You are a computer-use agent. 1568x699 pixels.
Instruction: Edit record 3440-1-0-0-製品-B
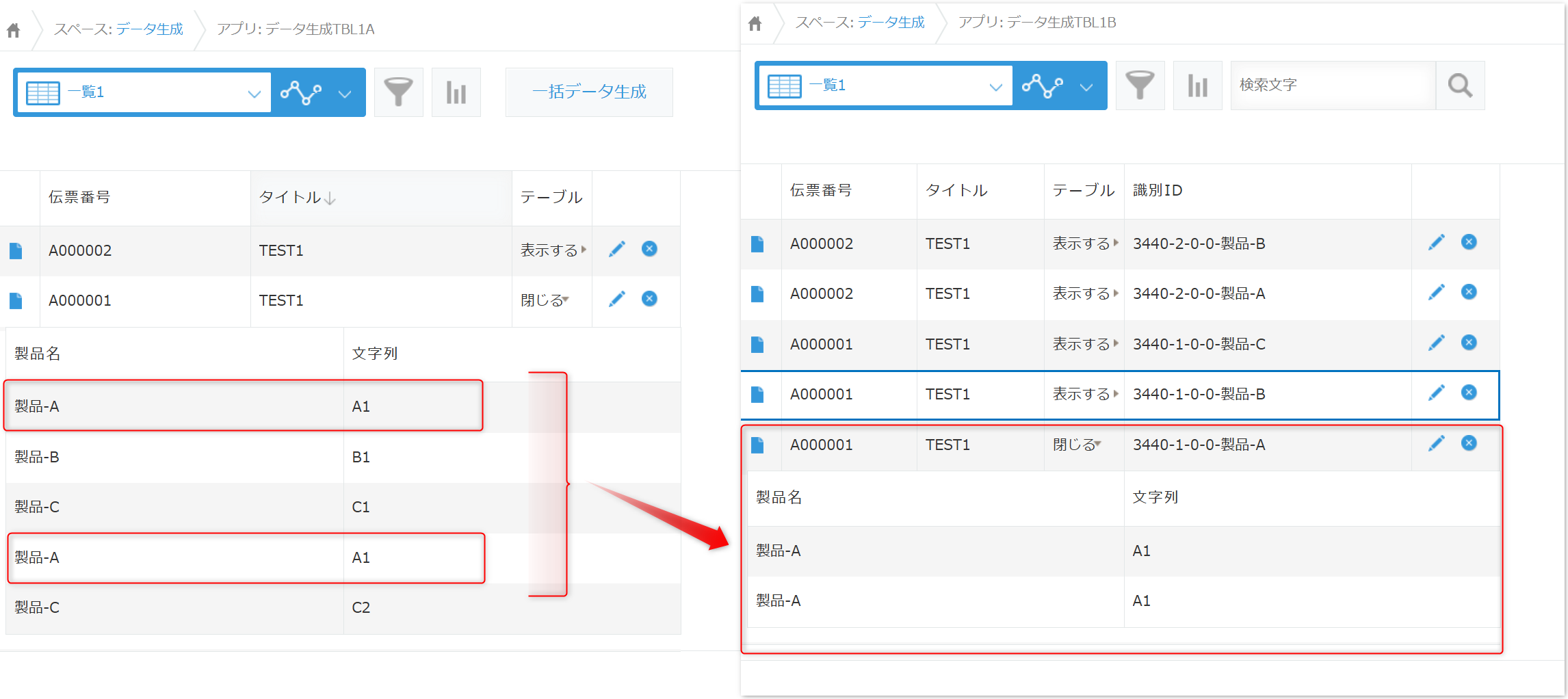(x=1437, y=393)
